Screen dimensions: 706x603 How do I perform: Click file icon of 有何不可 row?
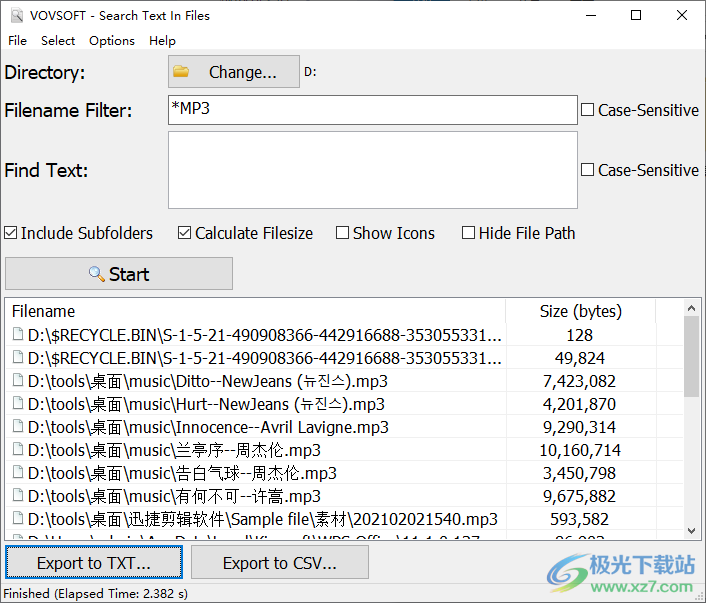click(x=18, y=495)
